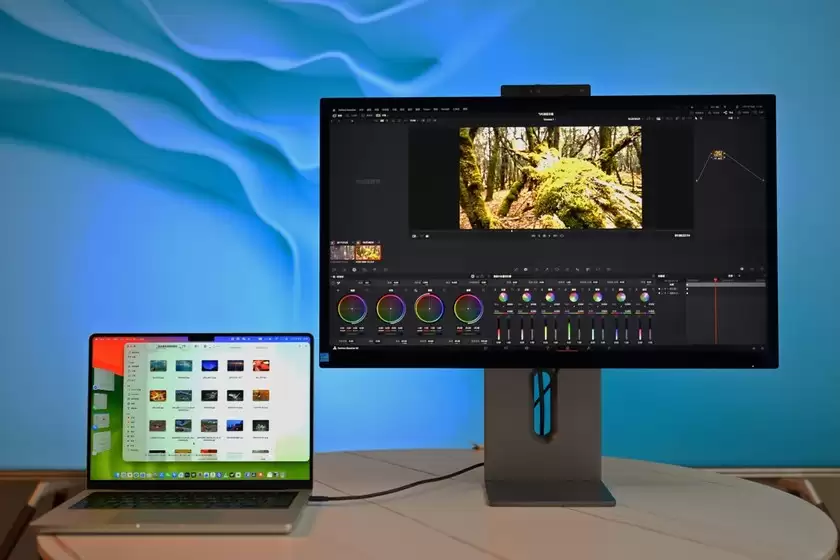Image resolution: width=840 pixels, height=560 pixels.
Task: Click the Home icon in Resolve's bottom-right corner
Action: pos(754,348)
